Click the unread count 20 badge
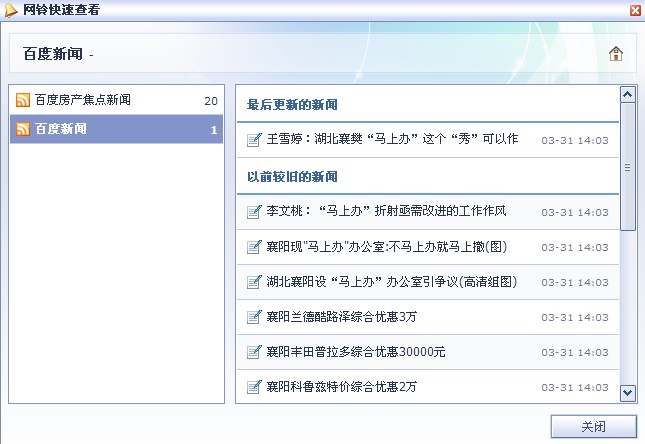This screenshot has width=645, height=444. click(211, 101)
